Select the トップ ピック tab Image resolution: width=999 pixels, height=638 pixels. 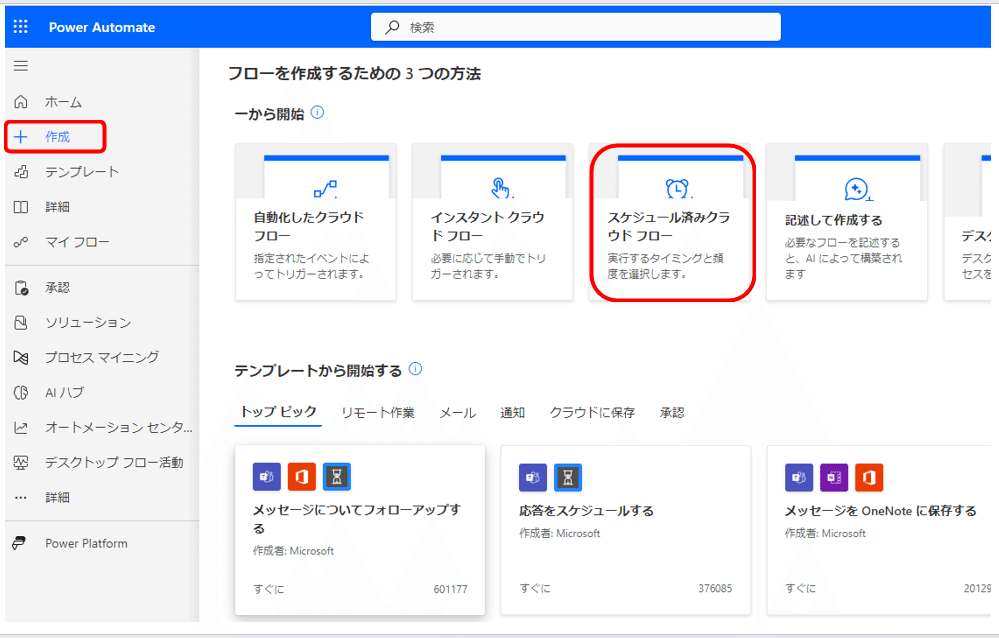click(x=278, y=412)
